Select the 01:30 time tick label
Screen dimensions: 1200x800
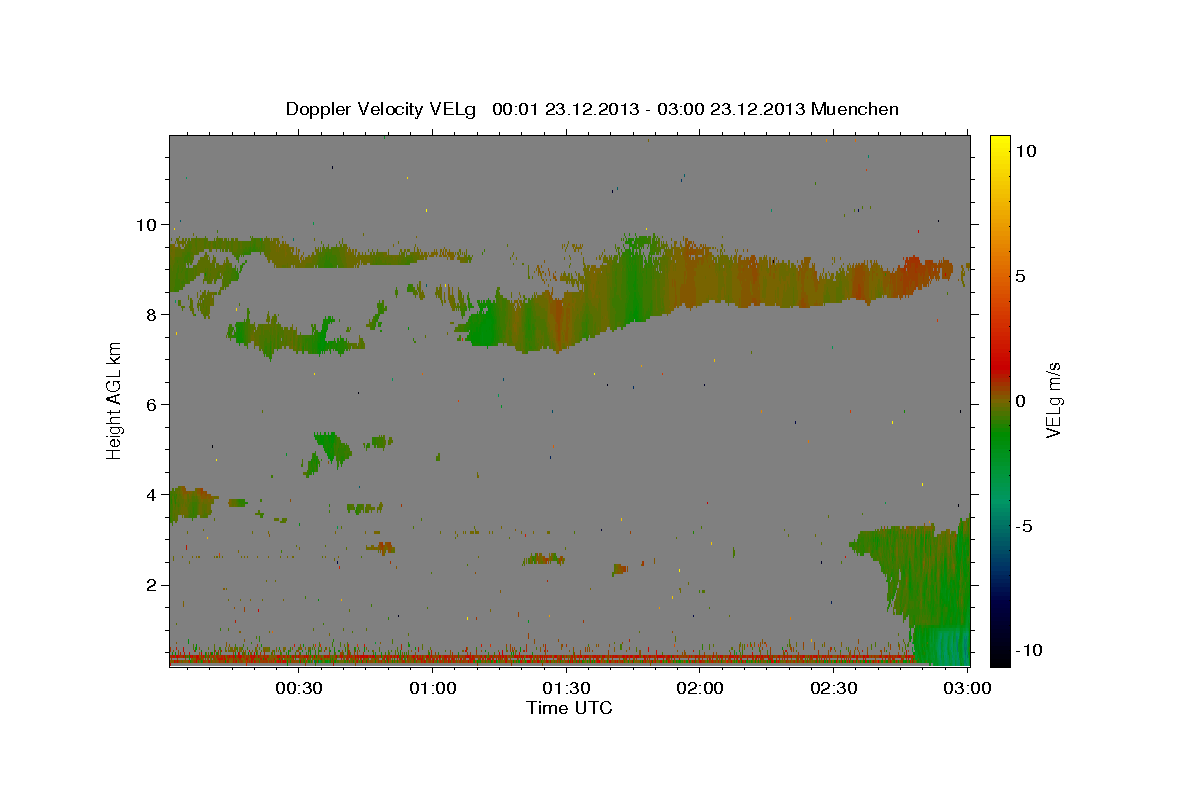click(x=566, y=689)
